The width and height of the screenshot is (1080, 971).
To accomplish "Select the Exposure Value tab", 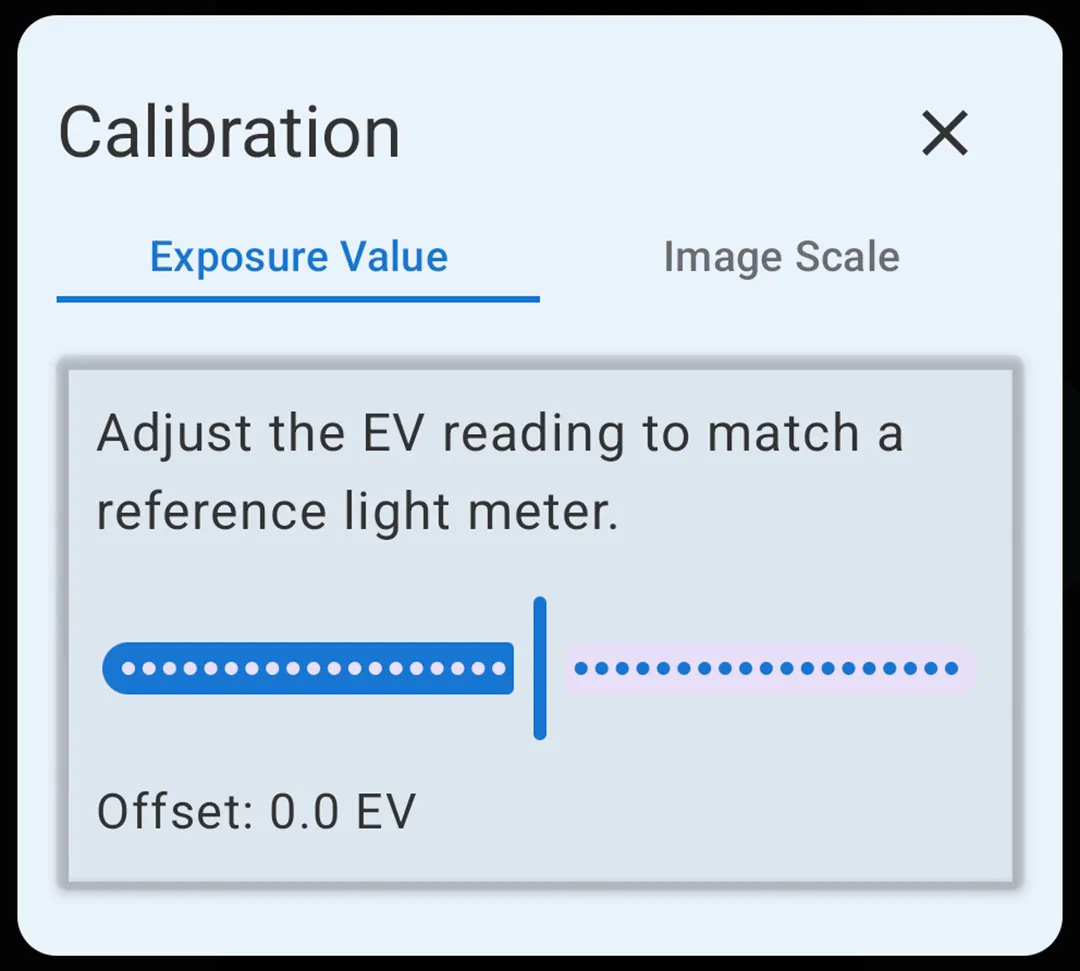I will (x=297, y=257).
